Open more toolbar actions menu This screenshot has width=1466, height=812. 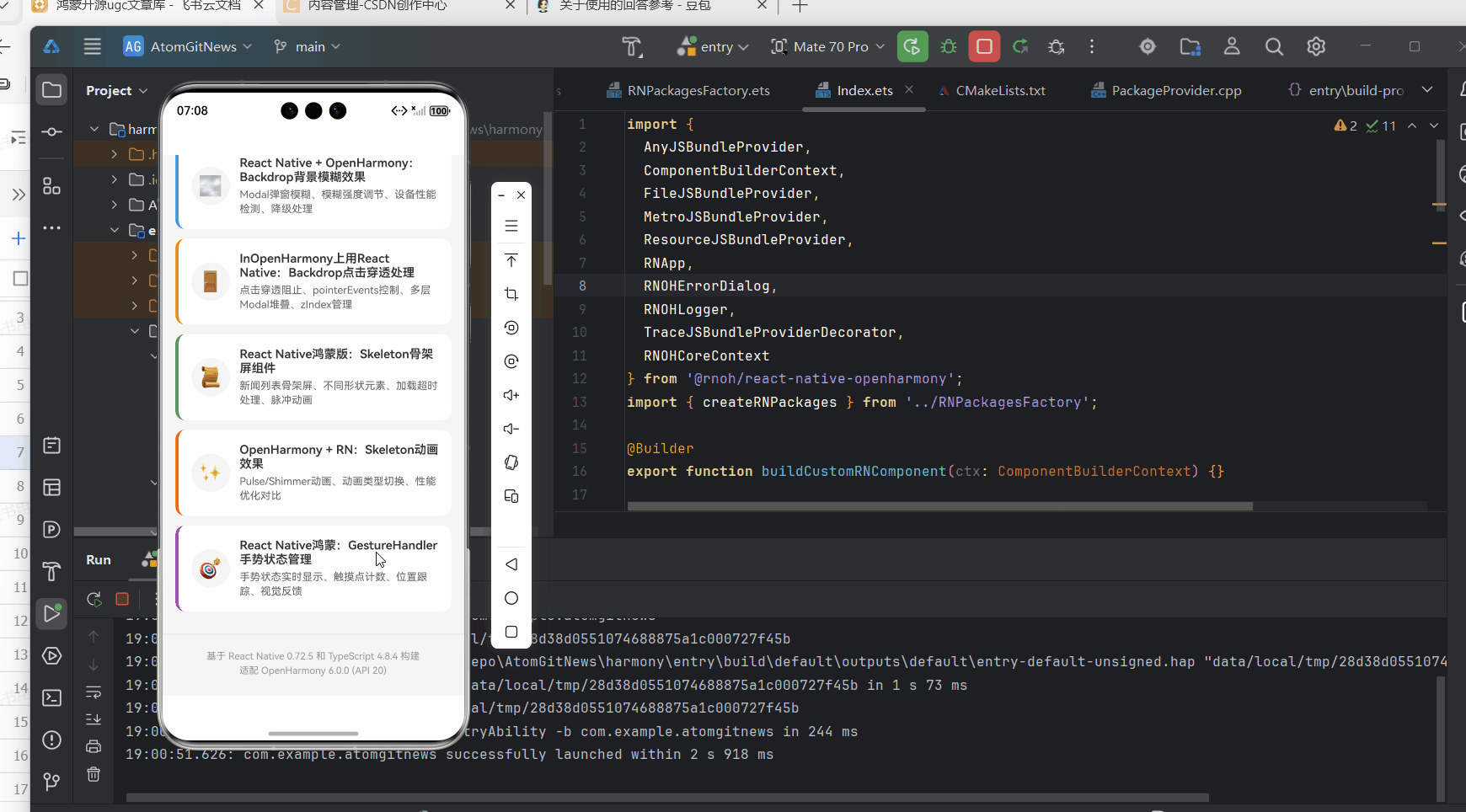pyautogui.click(x=1092, y=46)
